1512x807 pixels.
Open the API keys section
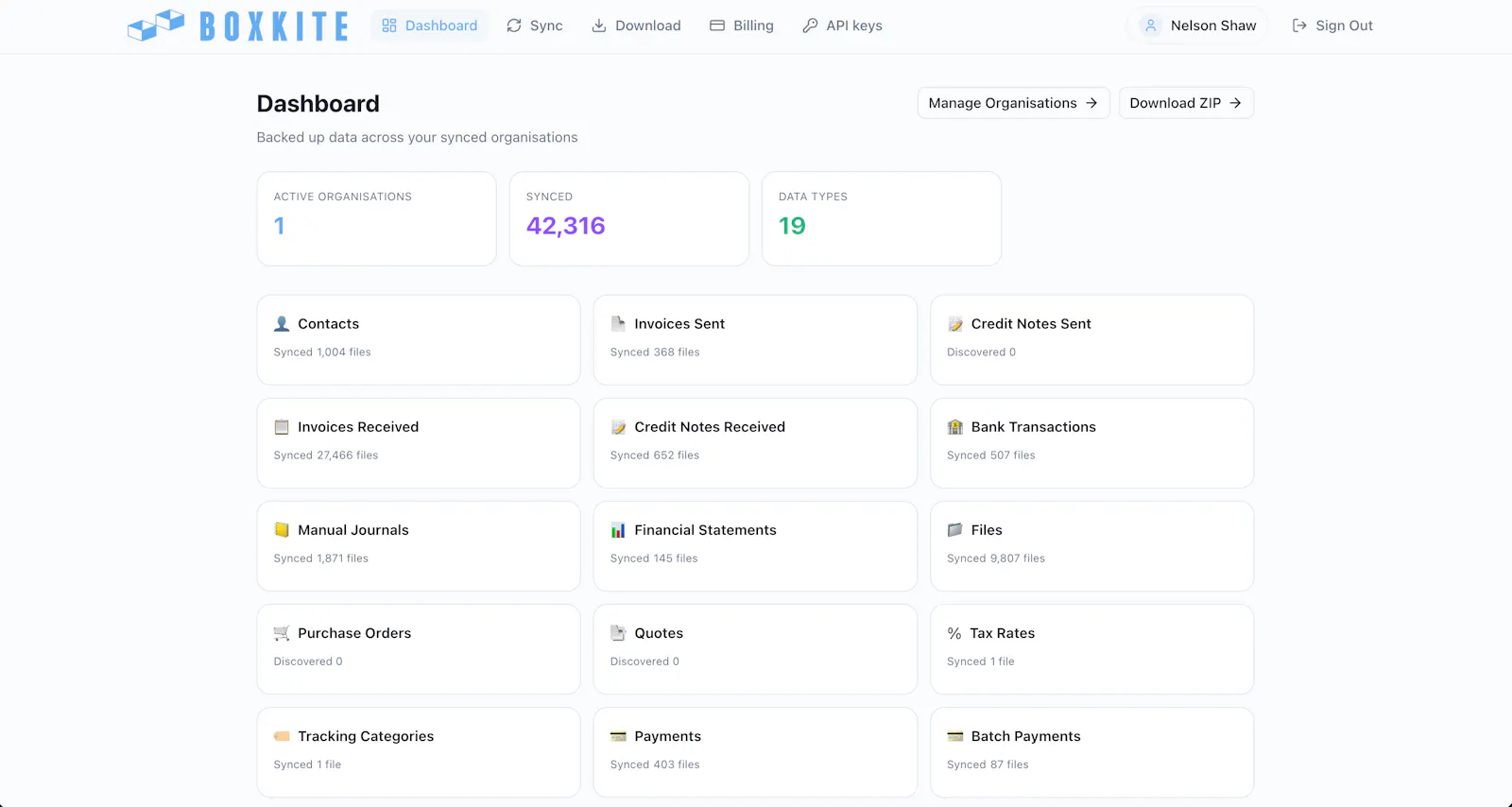point(842,26)
